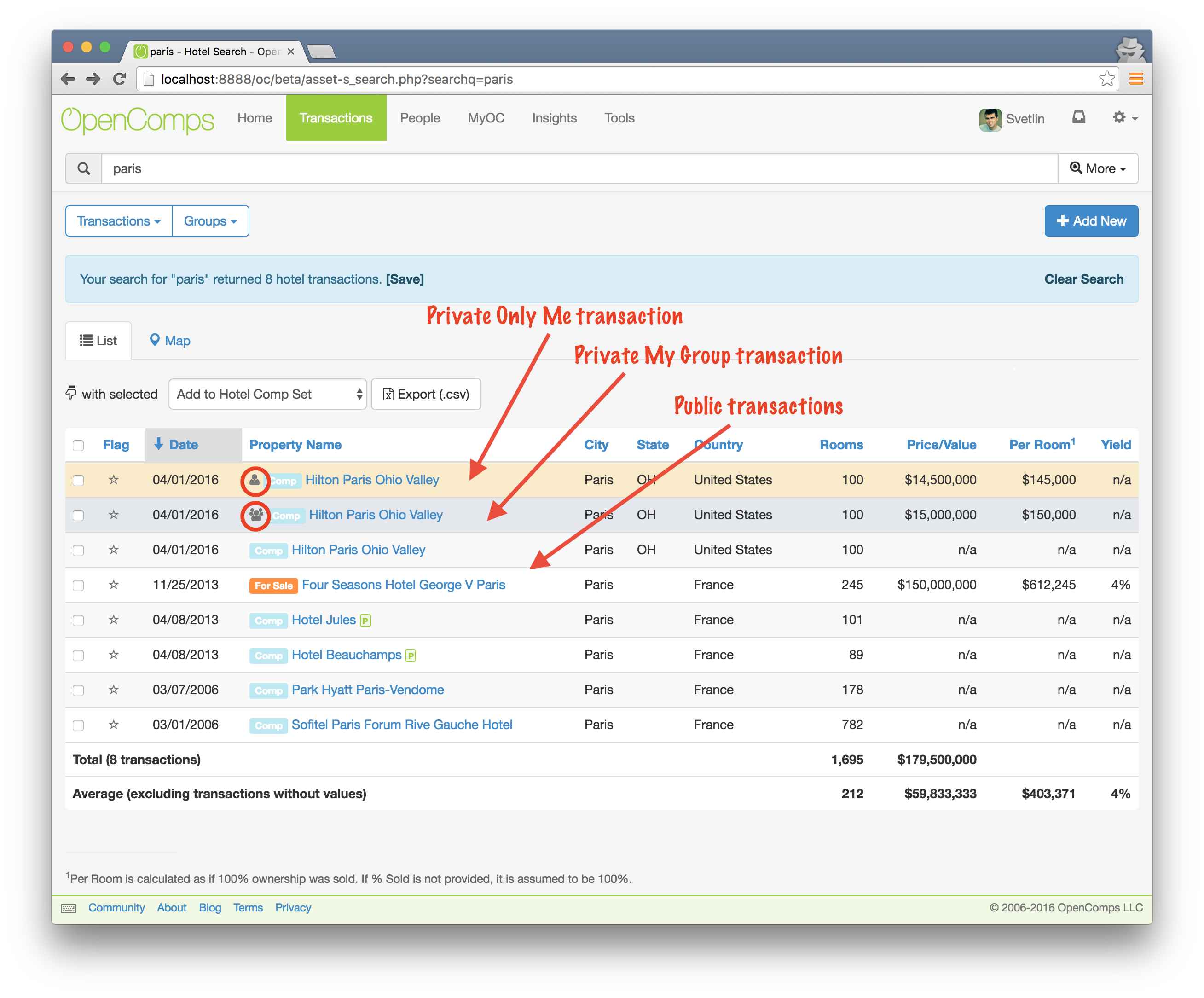Open the inbox tray icon

pyautogui.click(x=1078, y=117)
